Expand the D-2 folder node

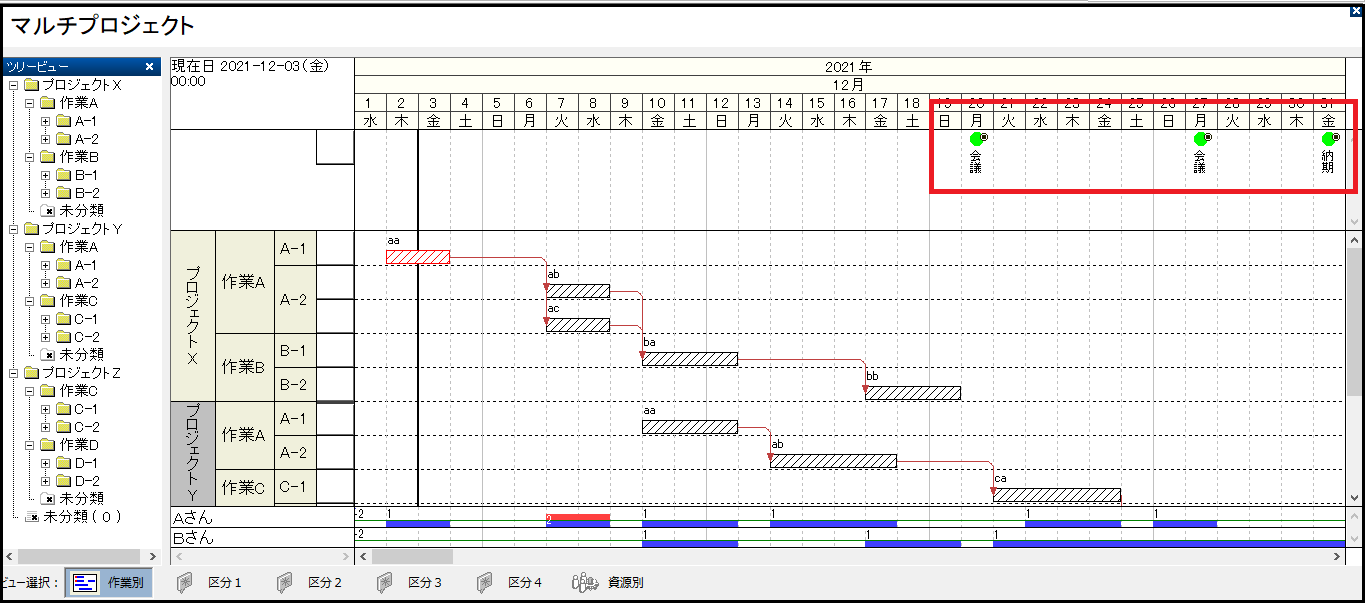pyautogui.click(x=46, y=481)
